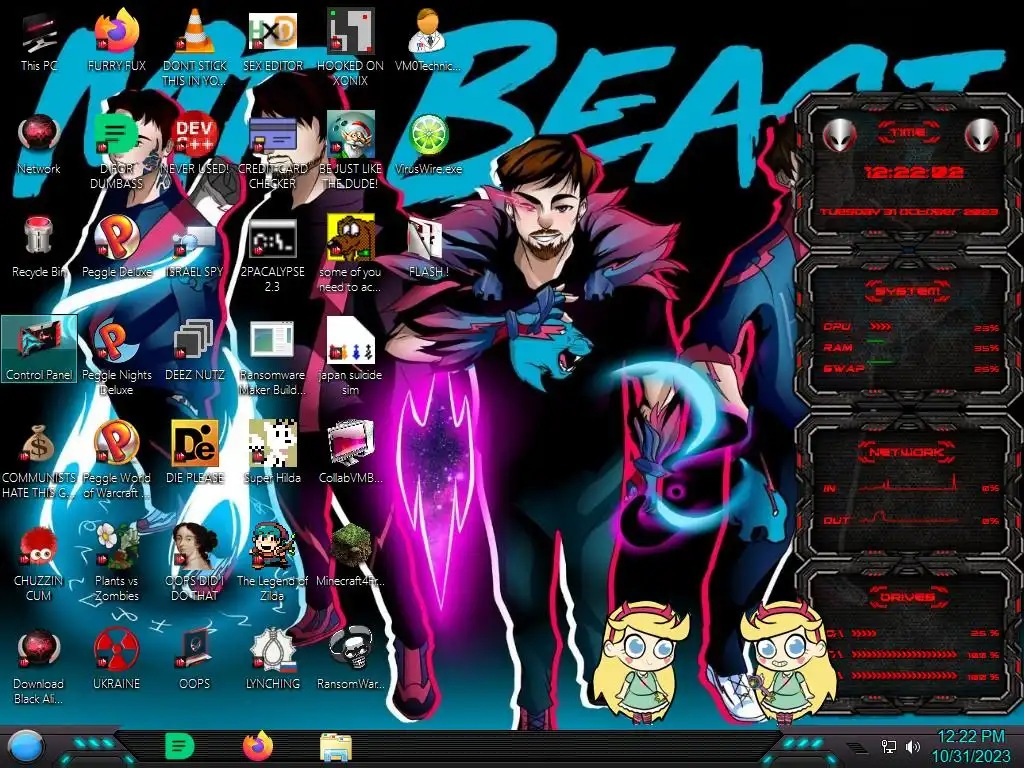Open CollabVMB monitor icon
The width and height of the screenshot is (1024, 768).
click(x=350, y=453)
